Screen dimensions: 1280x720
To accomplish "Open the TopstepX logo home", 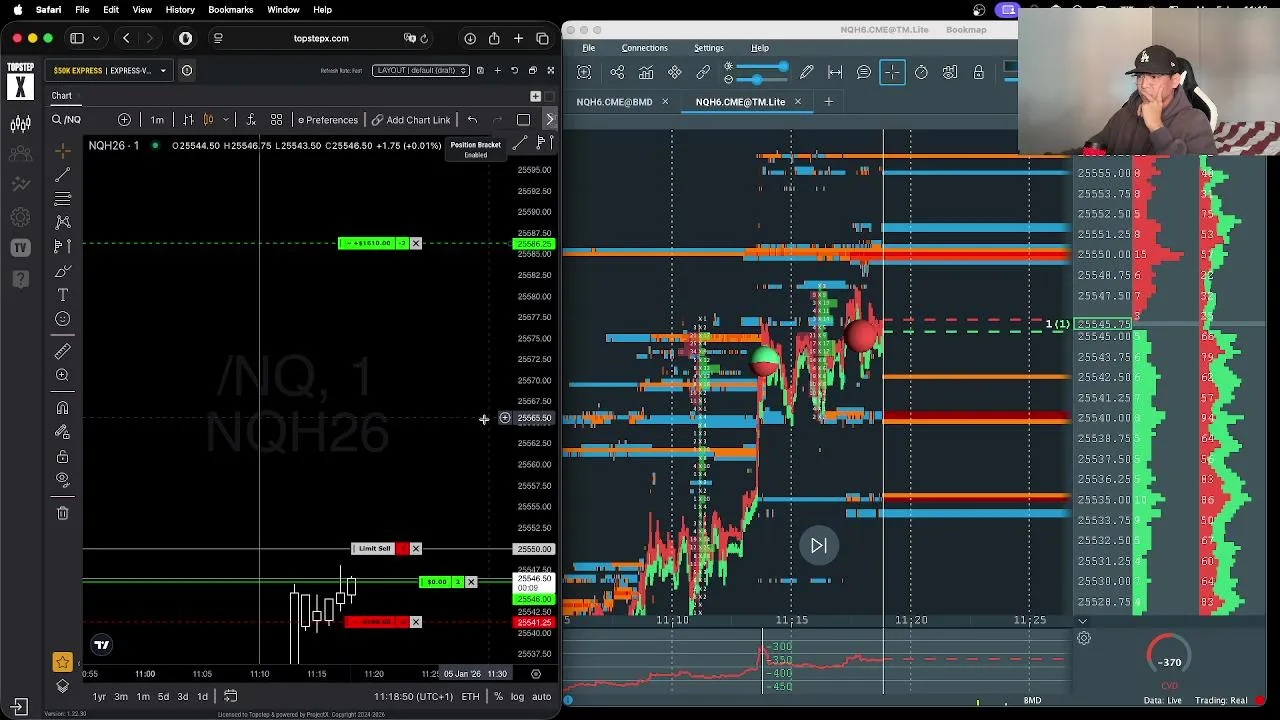I will coord(20,80).
